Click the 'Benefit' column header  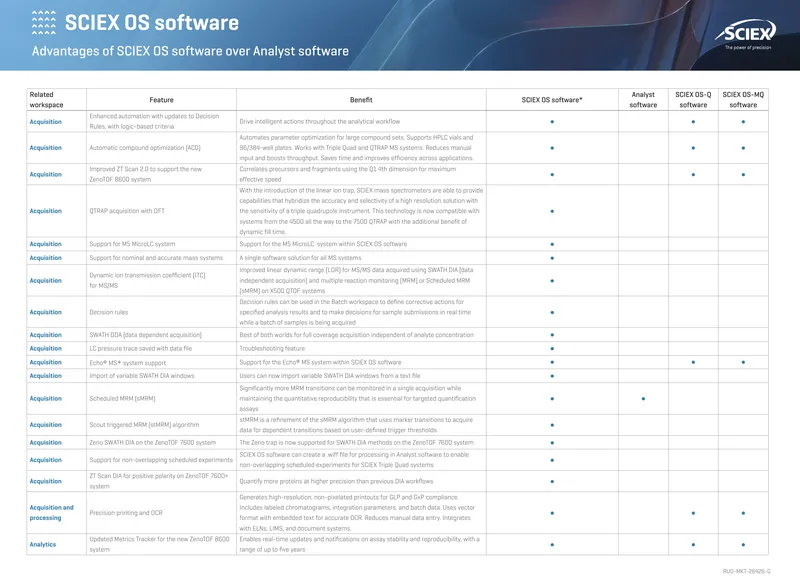pos(361,100)
